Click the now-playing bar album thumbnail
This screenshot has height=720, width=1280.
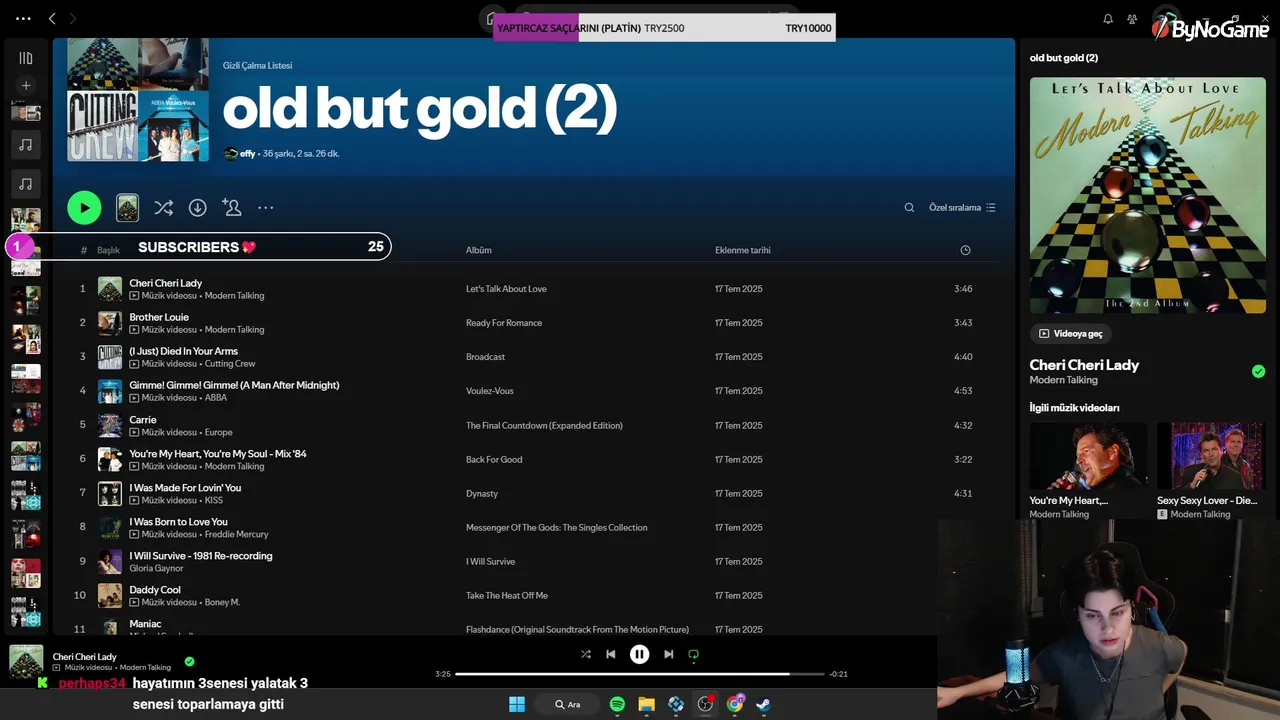[26, 662]
